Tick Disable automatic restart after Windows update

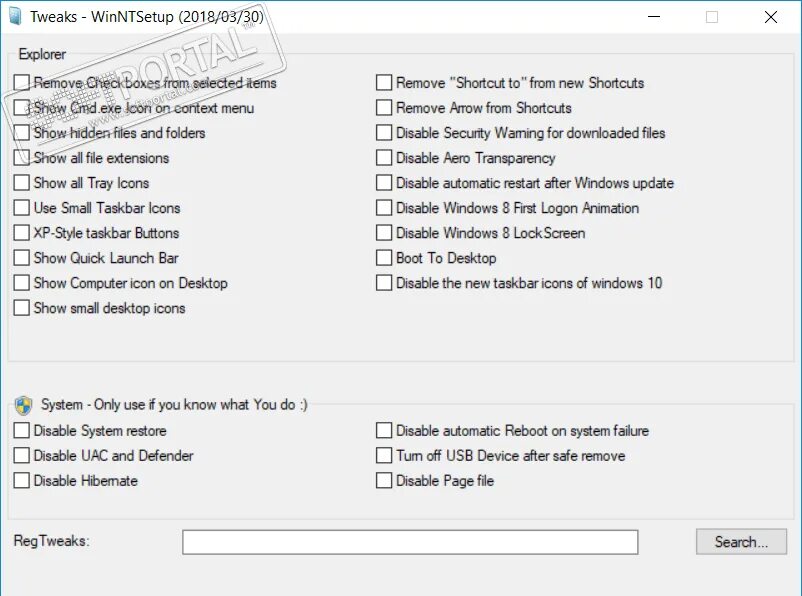pyautogui.click(x=384, y=183)
